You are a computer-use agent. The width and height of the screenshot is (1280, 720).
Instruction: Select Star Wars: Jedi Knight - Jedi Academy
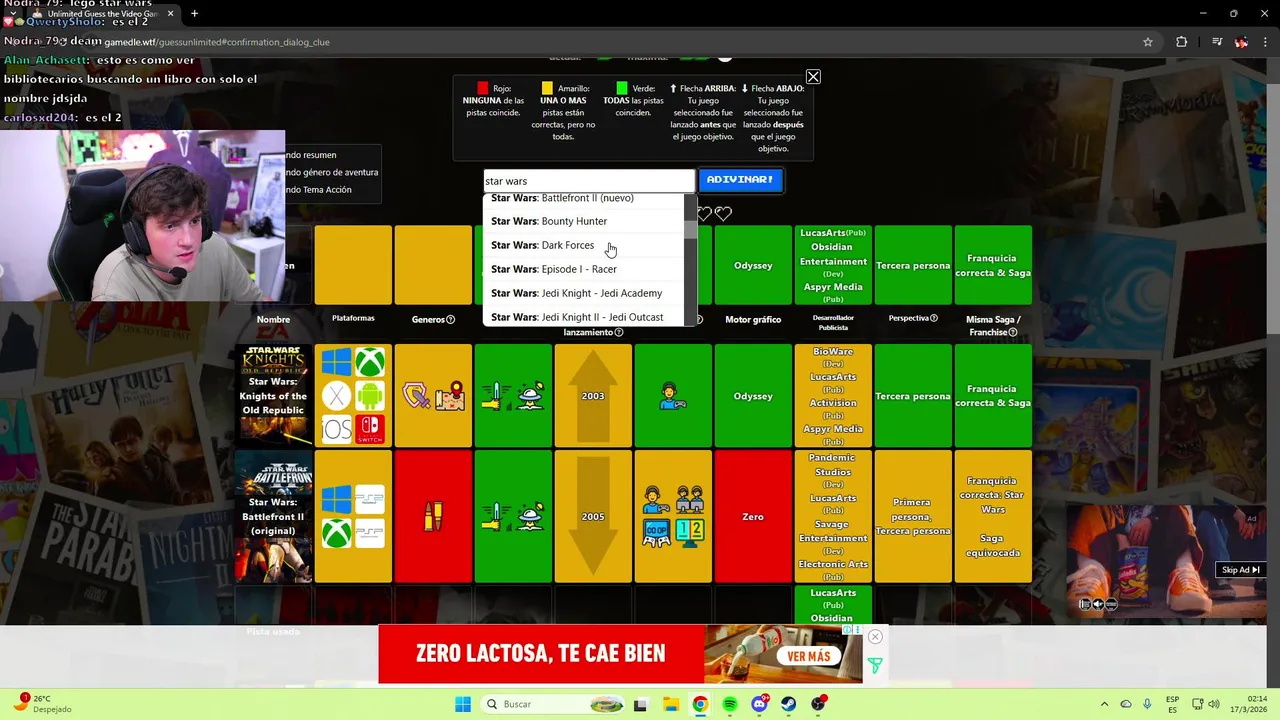click(583, 293)
